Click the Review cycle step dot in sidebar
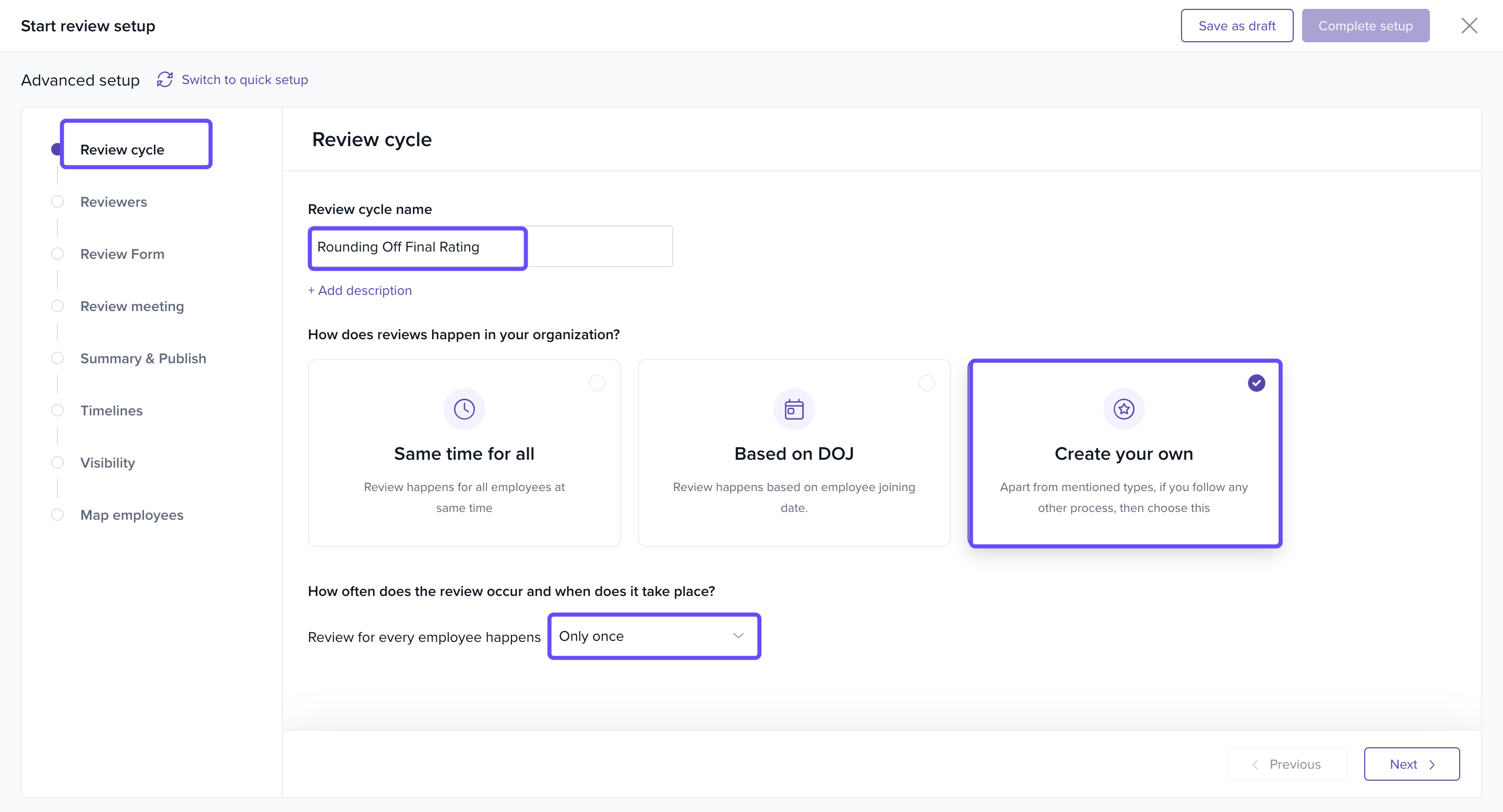The width and height of the screenshot is (1503, 812). (x=56, y=150)
